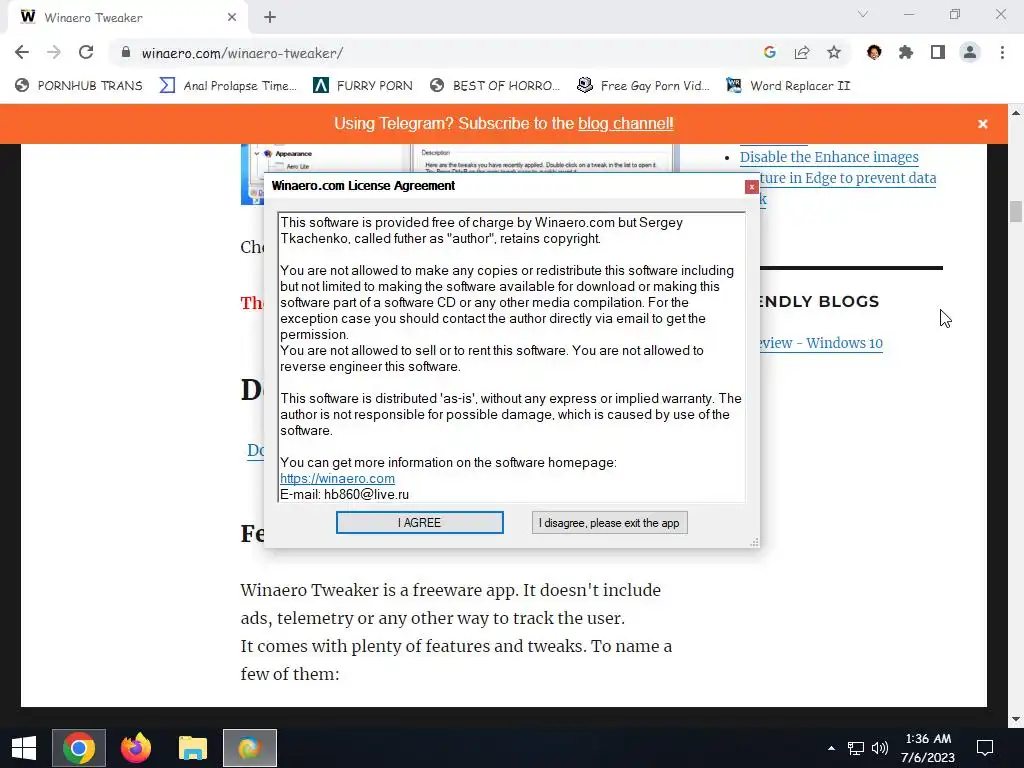
Task: Open the volume control tray icon
Action: pyautogui.click(x=880, y=748)
